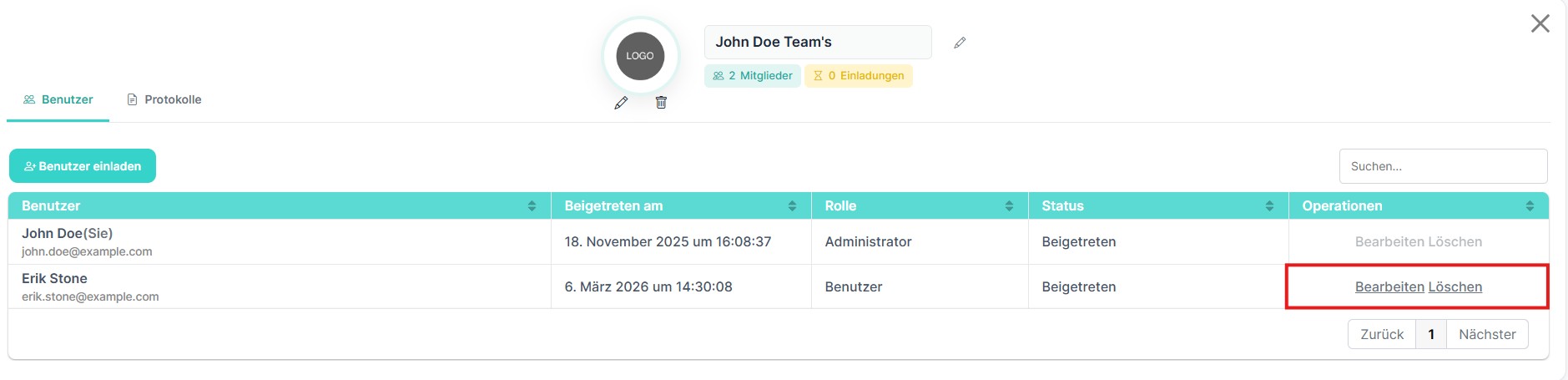Click Löschen for Erik Stone
This screenshot has width=1568, height=380.
pos(1455,287)
